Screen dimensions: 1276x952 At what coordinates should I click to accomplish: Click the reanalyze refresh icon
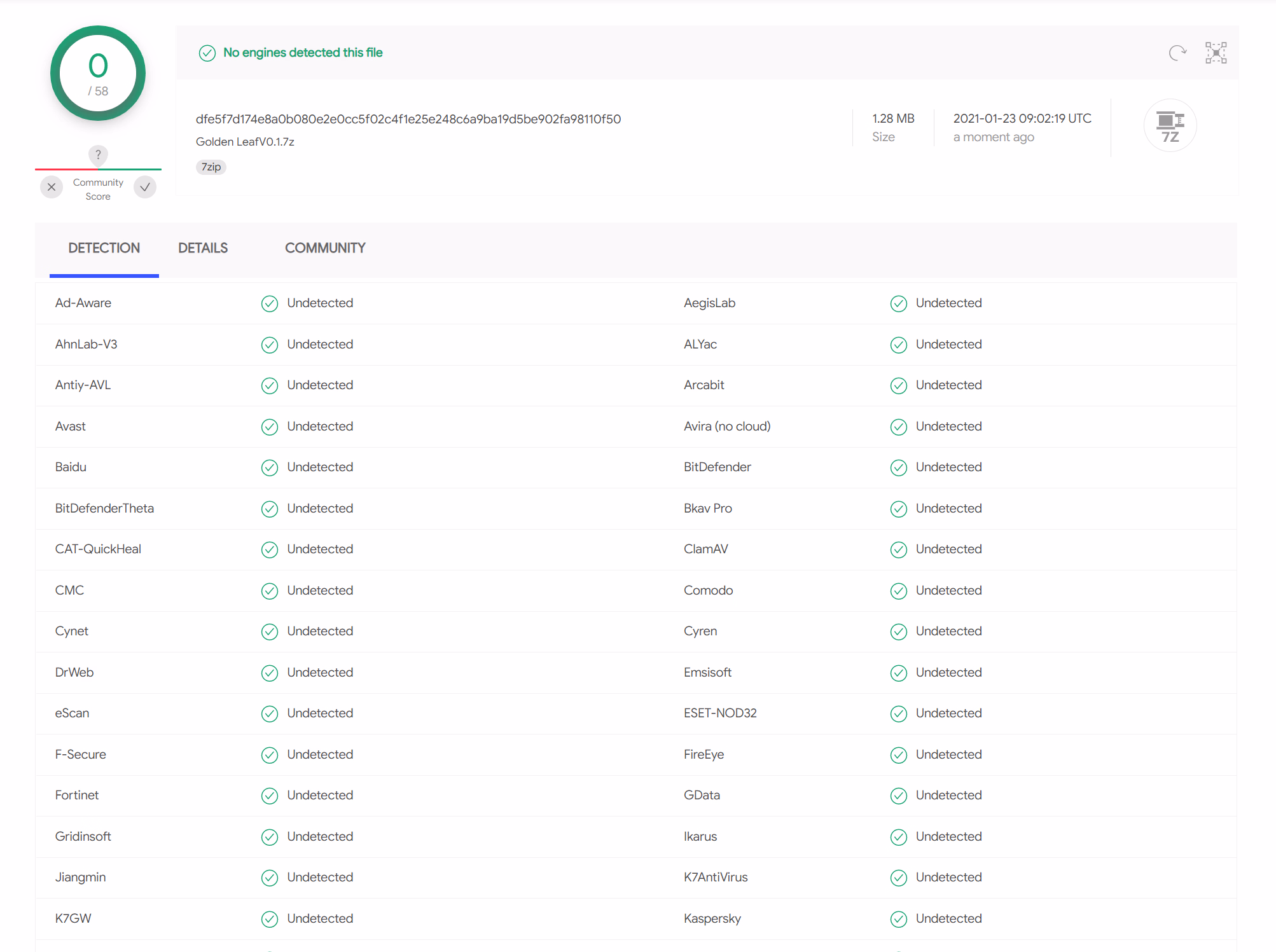[1177, 53]
